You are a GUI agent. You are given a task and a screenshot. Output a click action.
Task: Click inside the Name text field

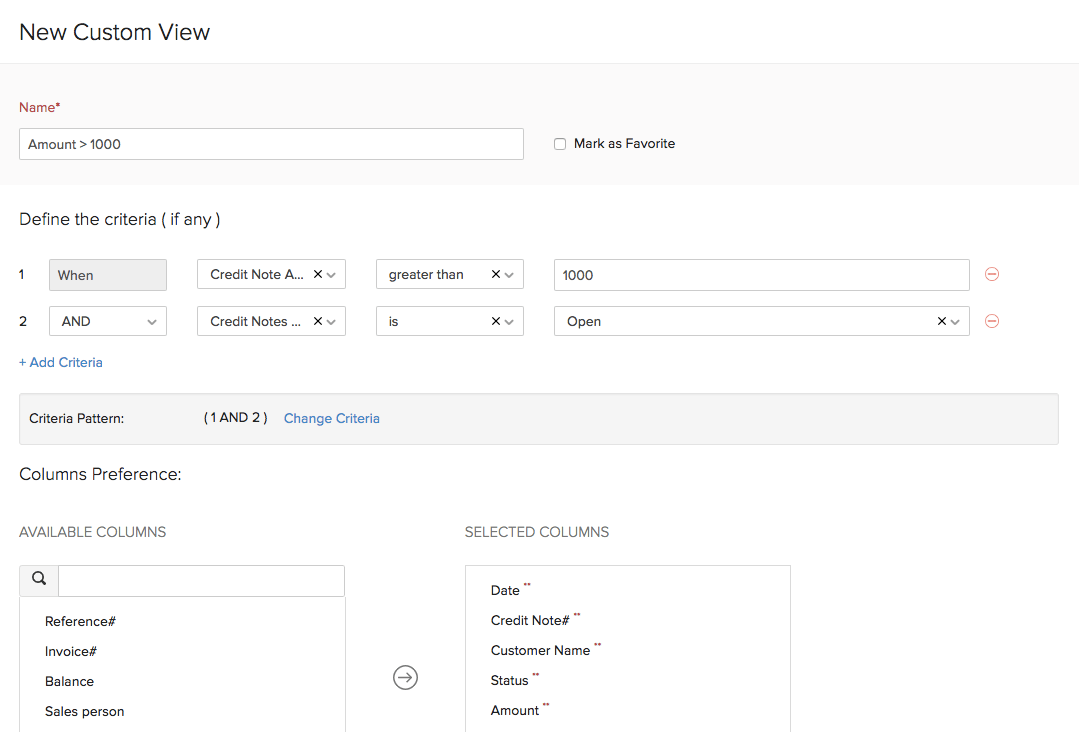click(x=271, y=143)
